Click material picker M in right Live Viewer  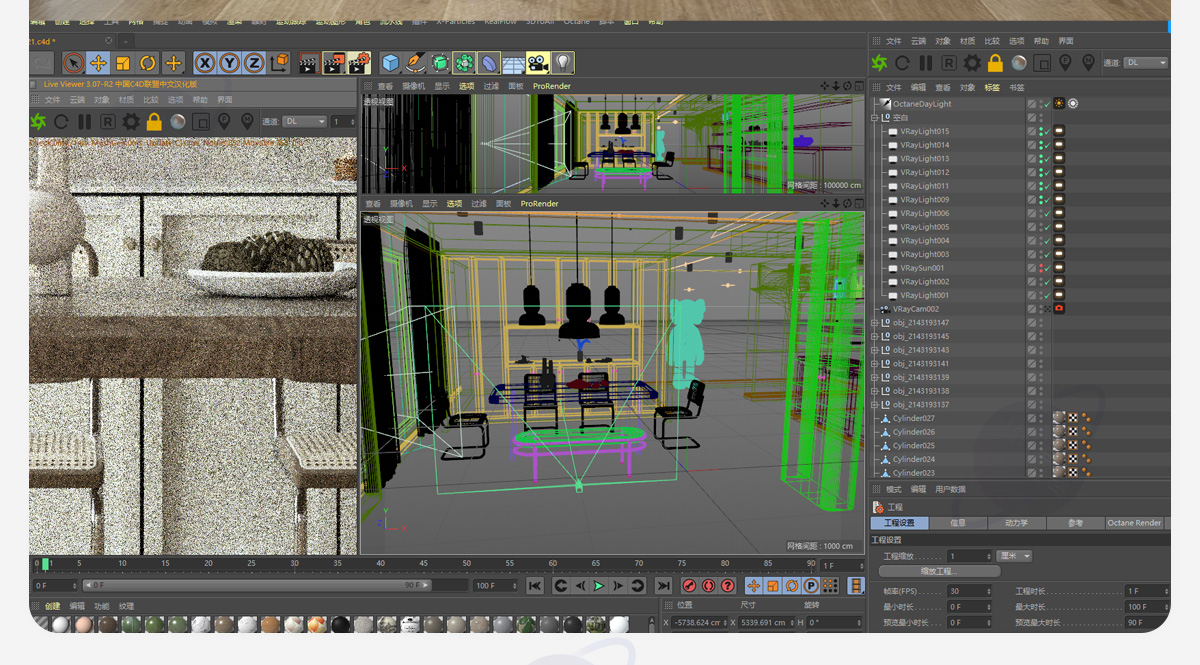point(1088,62)
